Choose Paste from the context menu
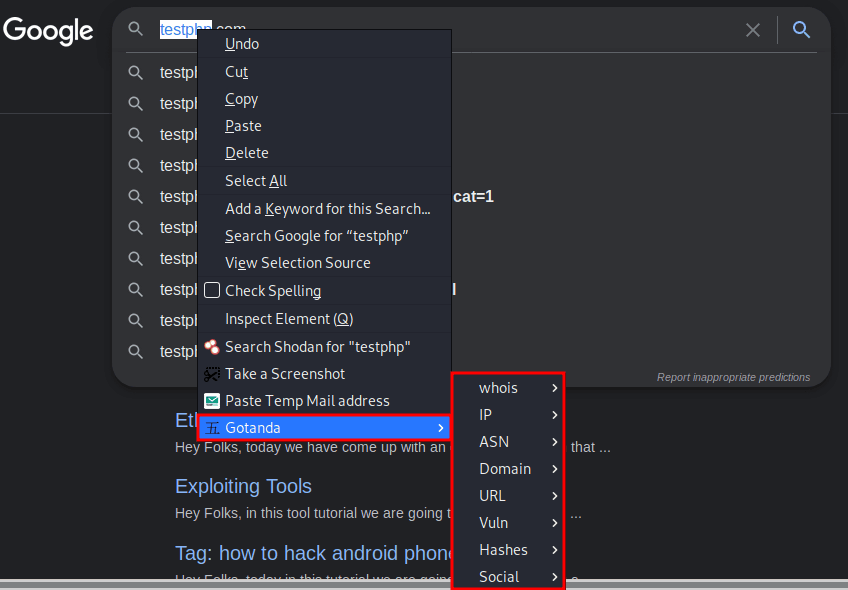 pyautogui.click(x=324, y=126)
